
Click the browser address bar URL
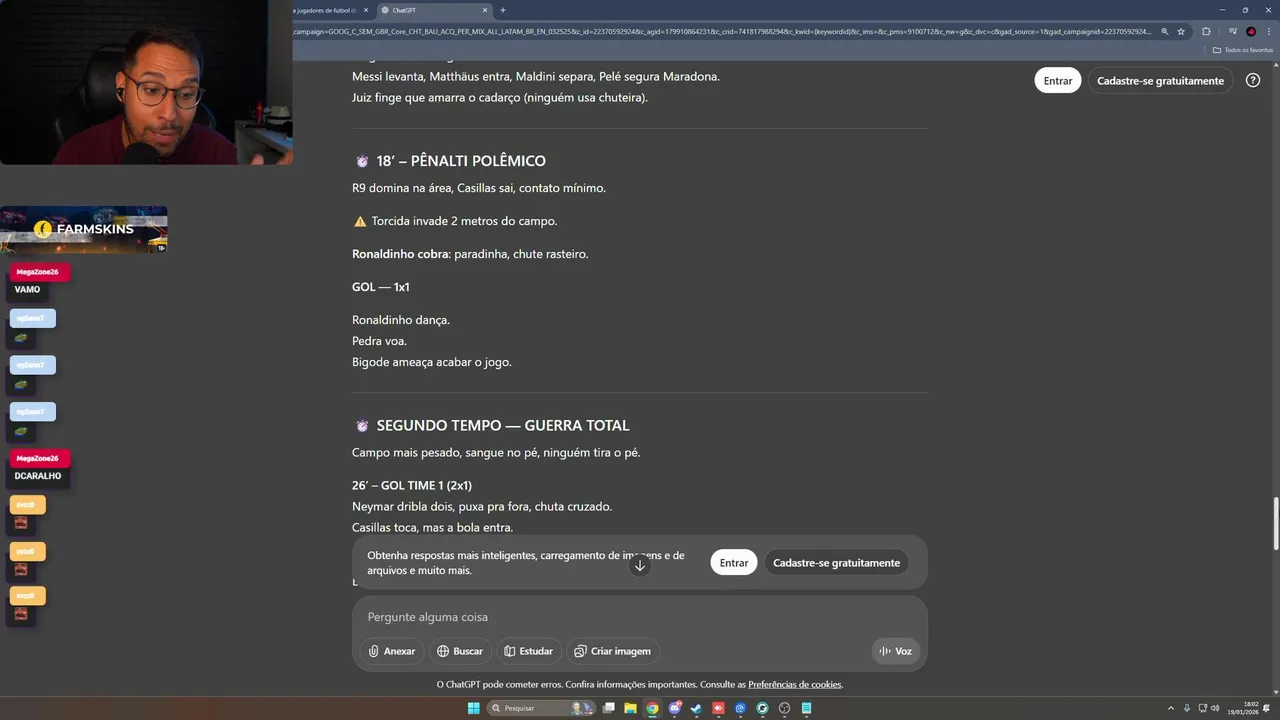pyautogui.click(x=722, y=31)
